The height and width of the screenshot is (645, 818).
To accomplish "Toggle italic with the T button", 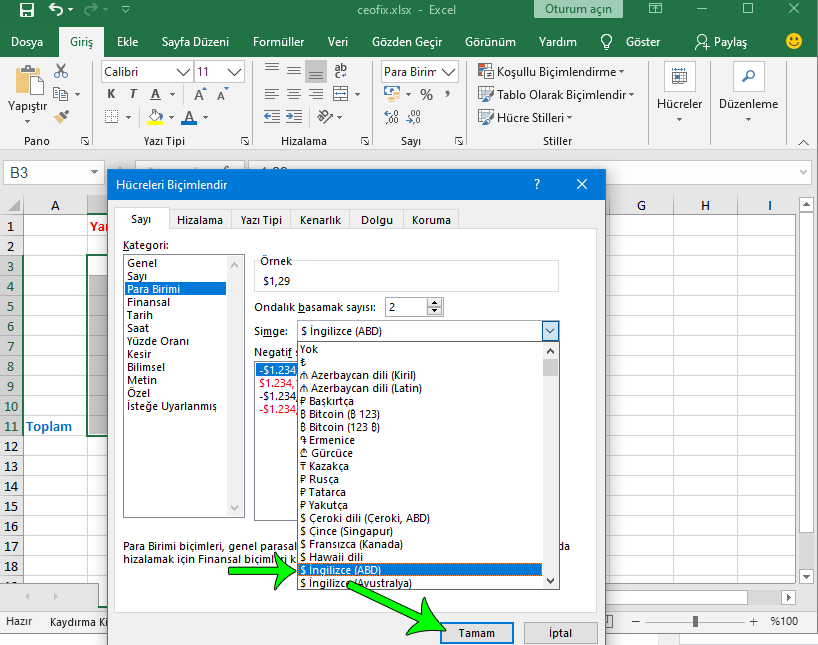I will pyautogui.click(x=133, y=94).
